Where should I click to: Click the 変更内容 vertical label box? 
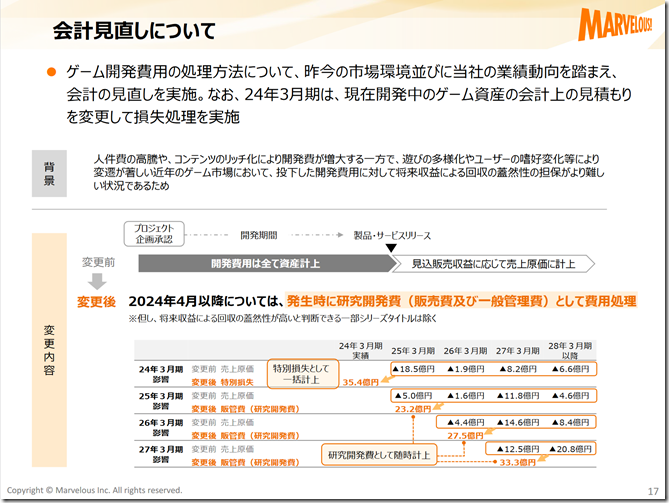coord(49,350)
